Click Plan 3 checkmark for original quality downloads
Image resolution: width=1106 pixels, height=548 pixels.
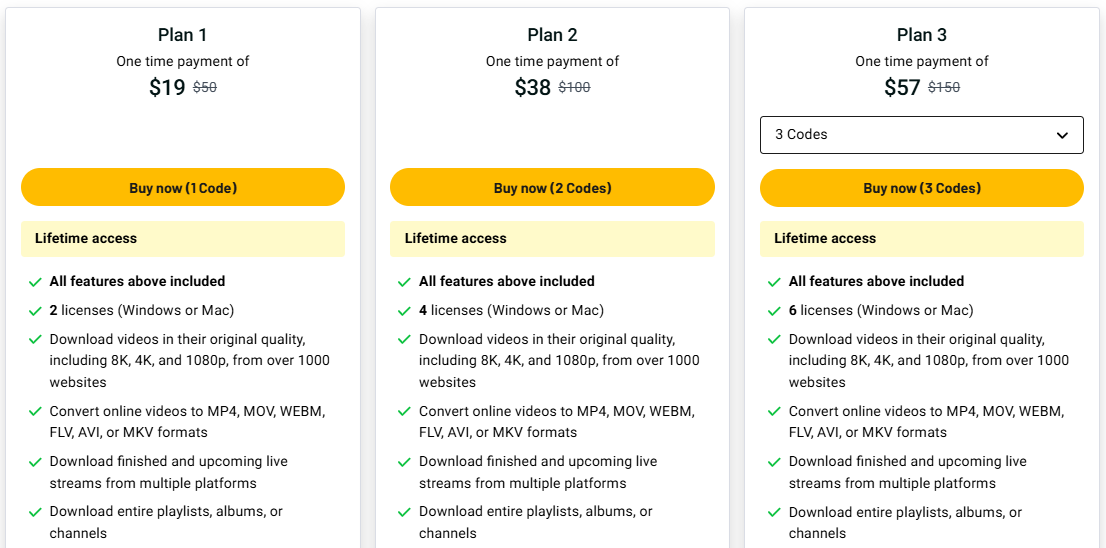(x=774, y=340)
